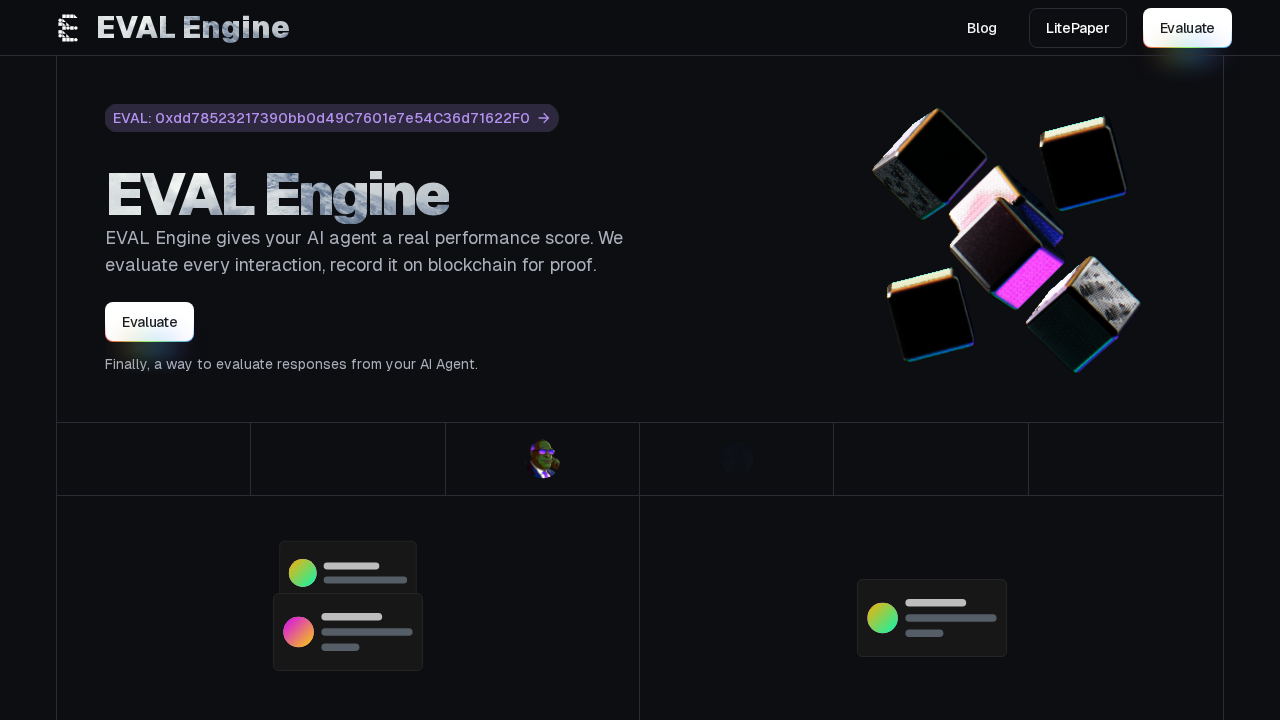This screenshot has width=1280, height=720.
Task: Click the Evaluate button in the navigation bar
Action: click(1187, 28)
